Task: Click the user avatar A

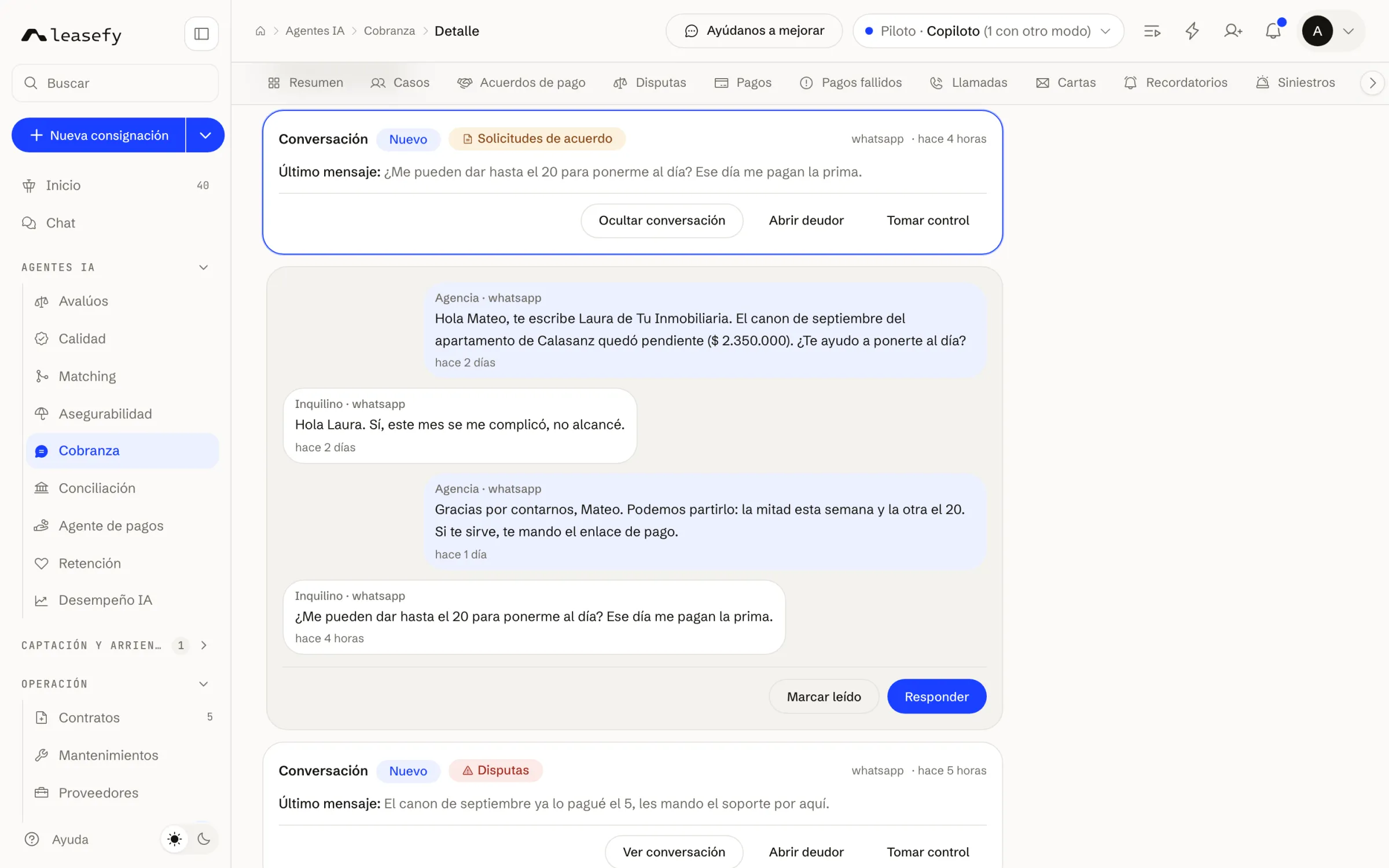Action: [x=1317, y=31]
